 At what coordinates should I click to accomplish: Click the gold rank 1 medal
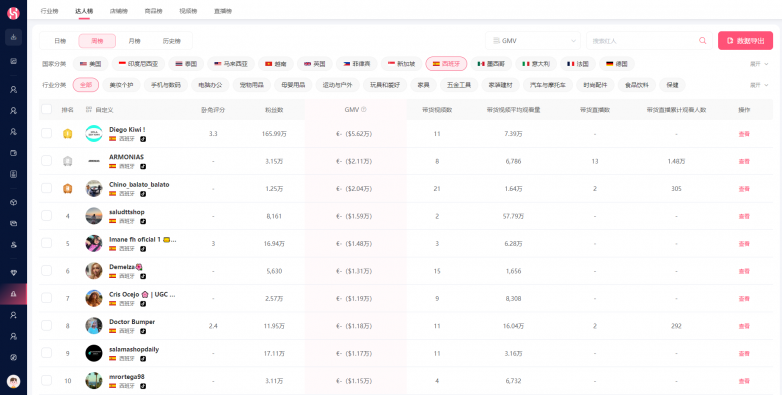tap(67, 134)
